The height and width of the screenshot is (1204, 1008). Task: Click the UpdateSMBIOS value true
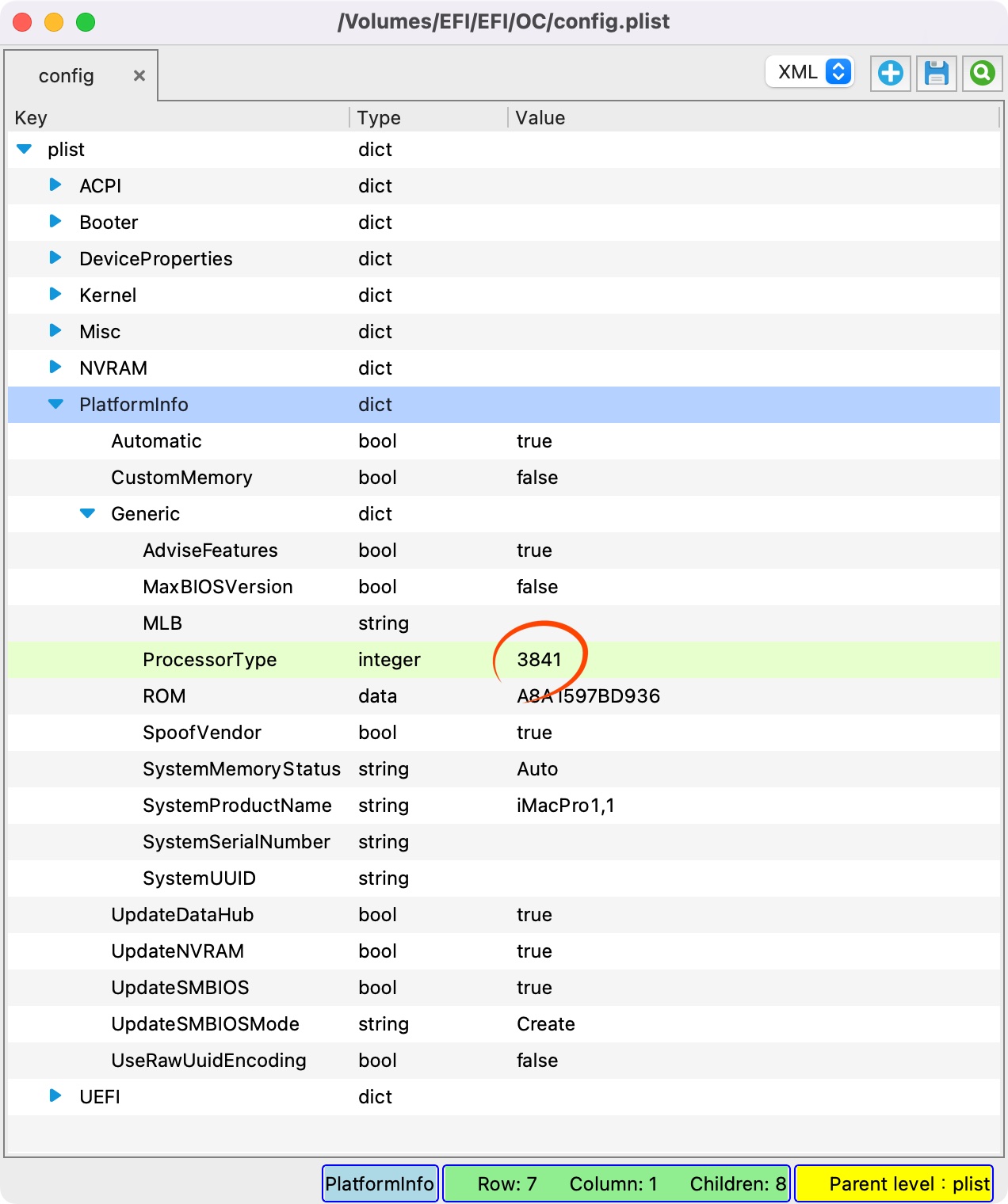coord(534,988)
